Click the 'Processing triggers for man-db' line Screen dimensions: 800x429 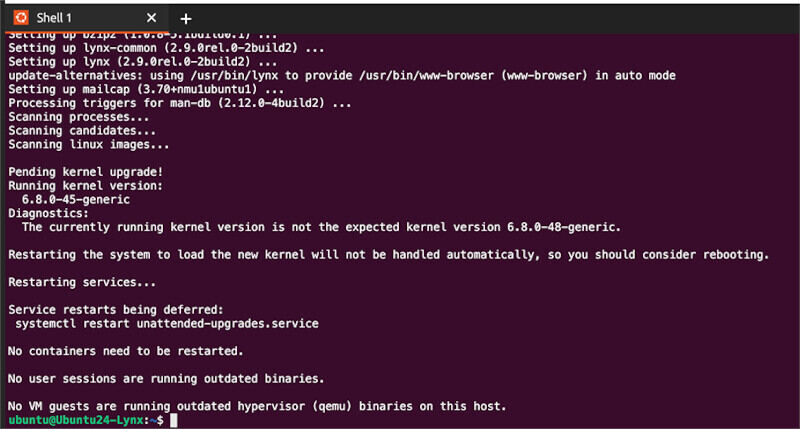click(180, 103)
